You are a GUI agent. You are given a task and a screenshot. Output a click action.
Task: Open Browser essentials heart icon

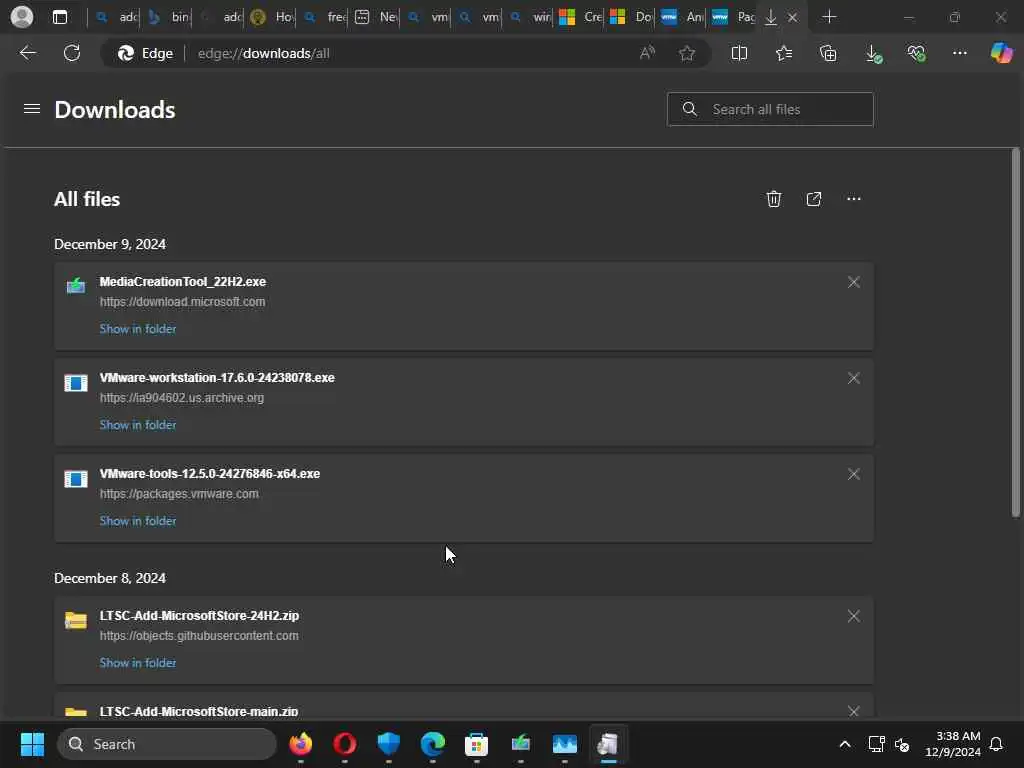(x=916, y=53)
